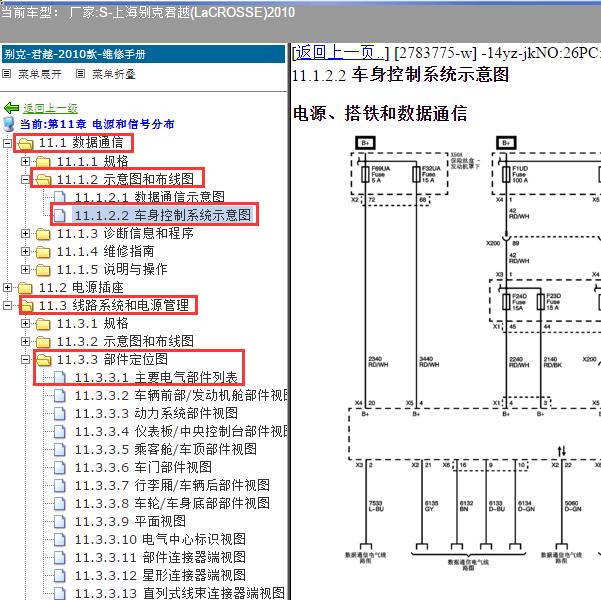Click folder icon of 11.2 电源插座

click(26, 288)
